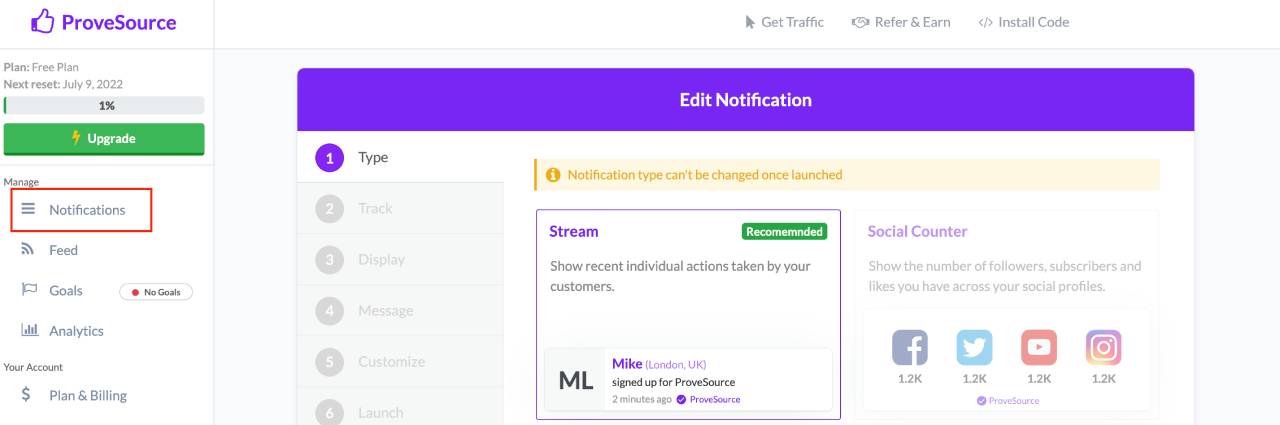This screenshot has height=425, width=1280.
Task: Open Refer & Earn link
Action: [901, 22]
